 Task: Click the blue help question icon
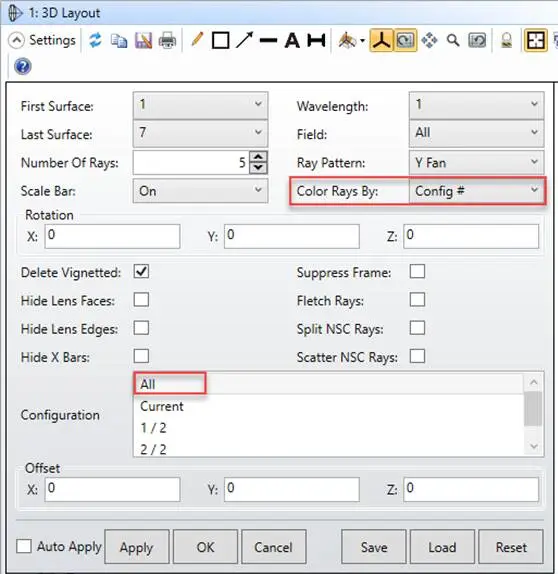coord(23,67)
